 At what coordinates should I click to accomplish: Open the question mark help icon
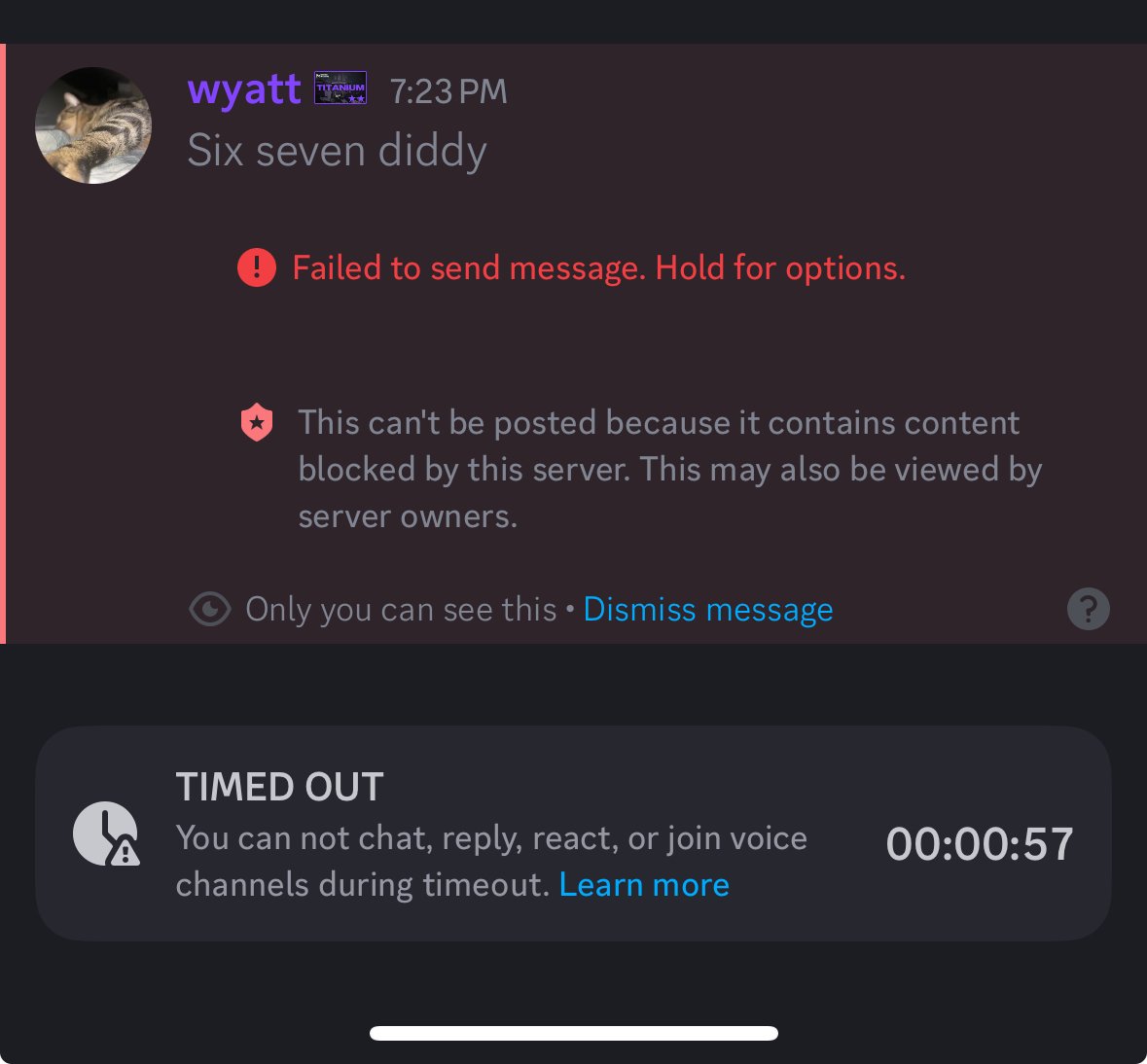(x=1088, y=609)
